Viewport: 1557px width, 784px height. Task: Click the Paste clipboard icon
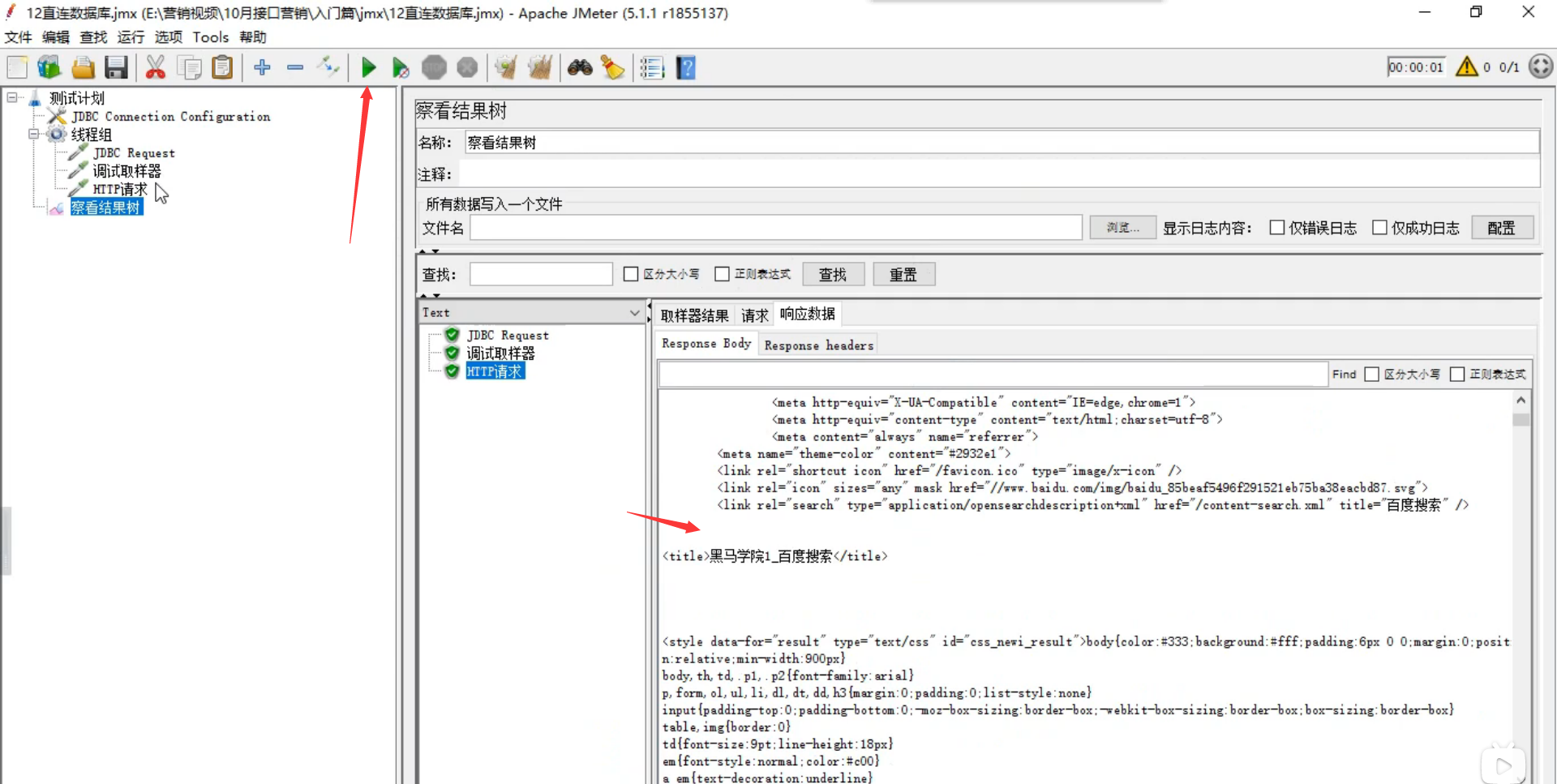[221, 67]
